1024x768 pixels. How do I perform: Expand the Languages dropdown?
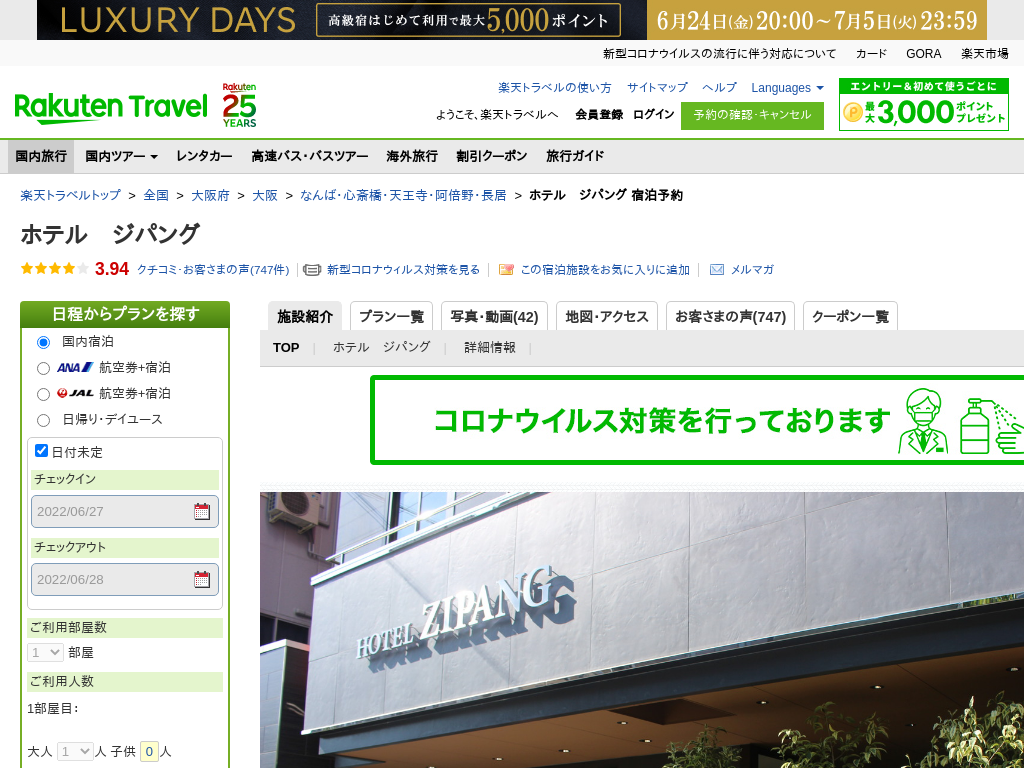pyautogui.click(x=787, y=88)
